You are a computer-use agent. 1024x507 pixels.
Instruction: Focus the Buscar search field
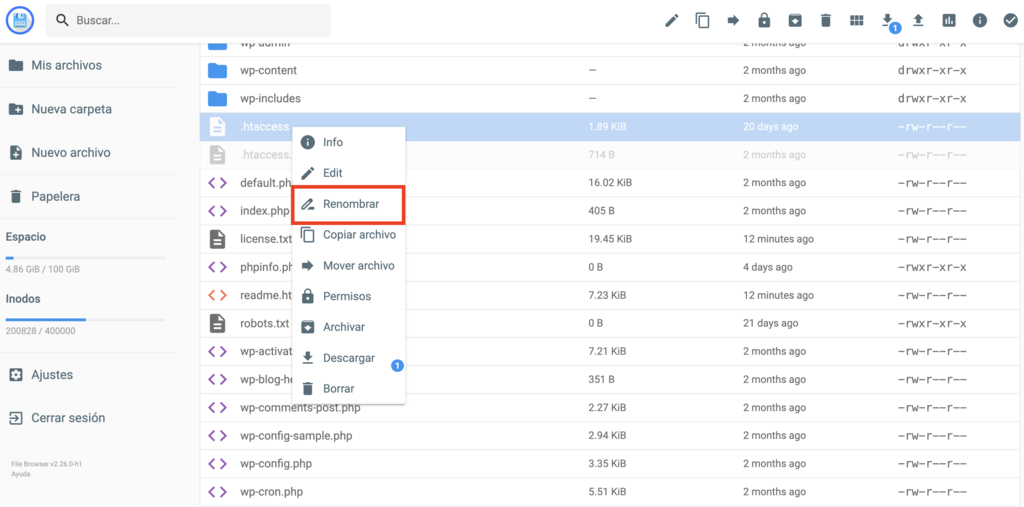(x=188, y=20)
